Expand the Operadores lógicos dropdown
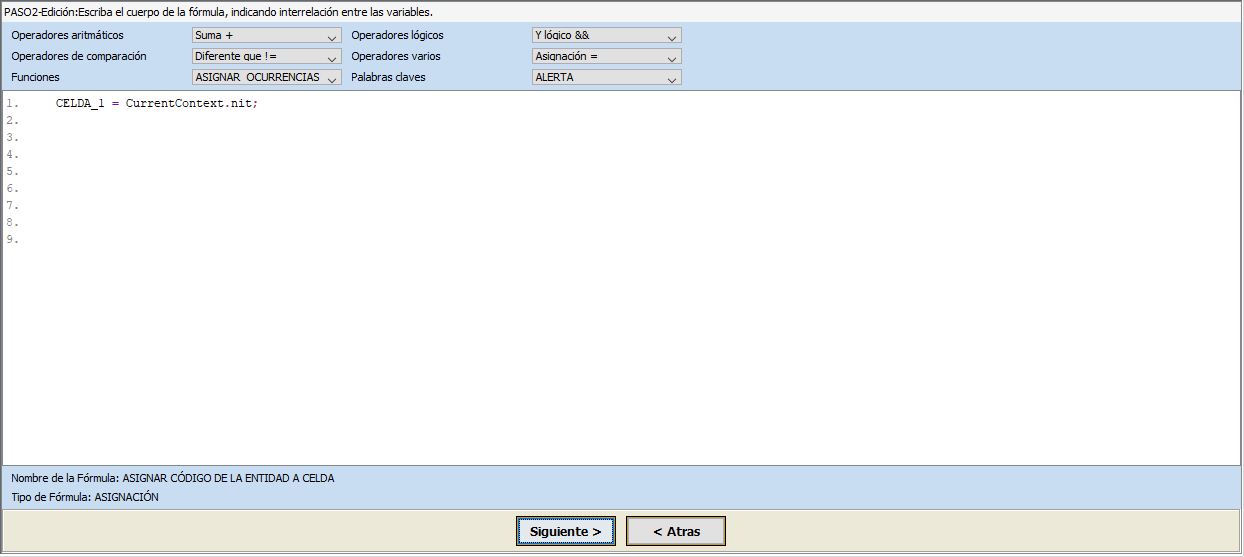This screenshot has width=1244, height=557. pos(606,36)
